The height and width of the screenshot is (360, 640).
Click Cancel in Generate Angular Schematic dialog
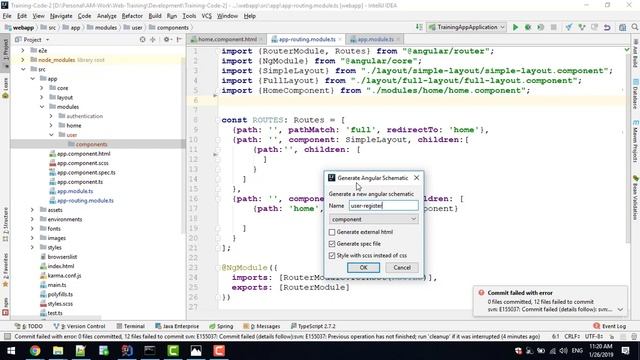coord(402,267)
